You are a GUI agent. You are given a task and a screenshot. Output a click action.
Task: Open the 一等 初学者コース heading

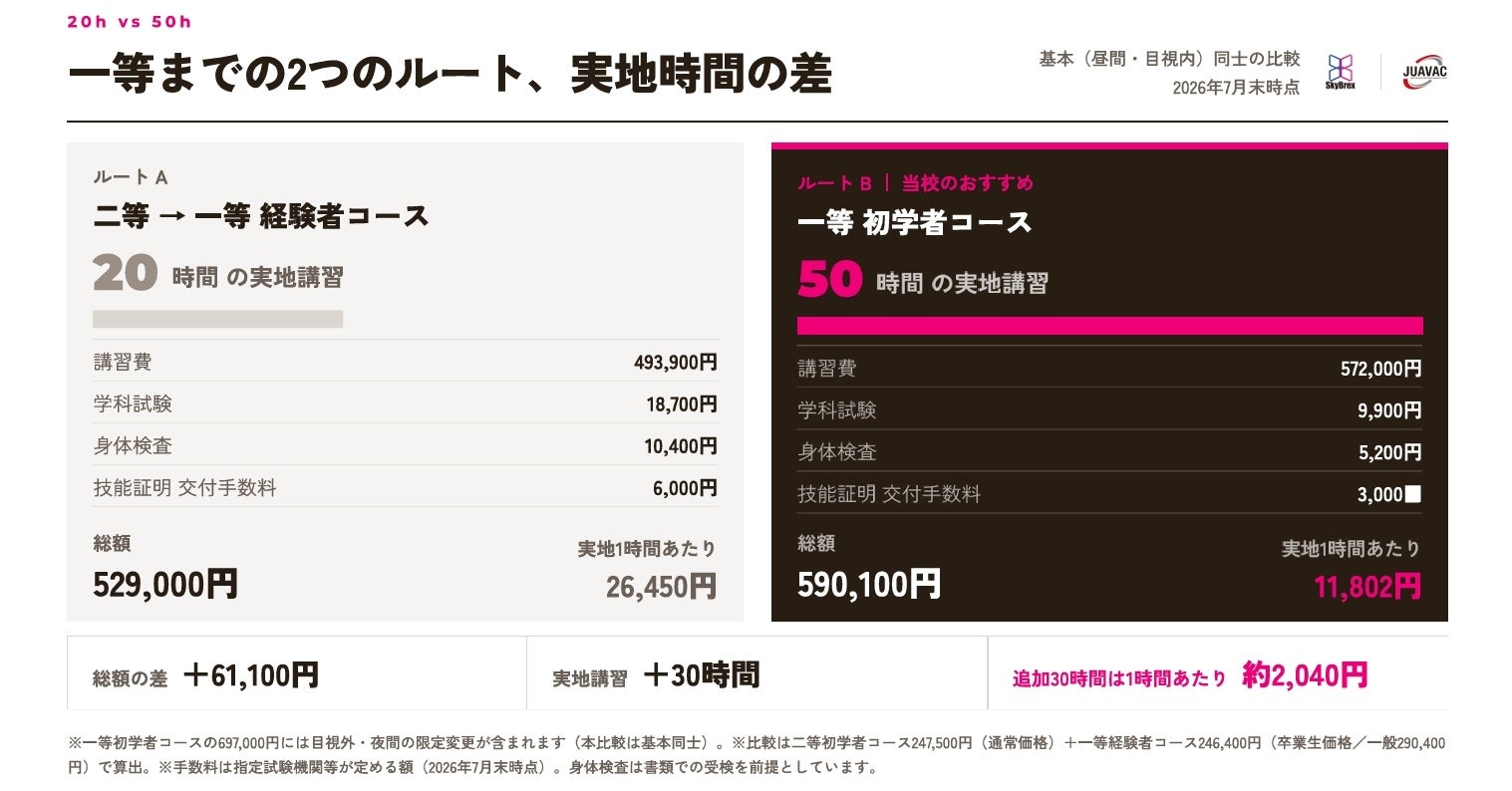[914, 222]
